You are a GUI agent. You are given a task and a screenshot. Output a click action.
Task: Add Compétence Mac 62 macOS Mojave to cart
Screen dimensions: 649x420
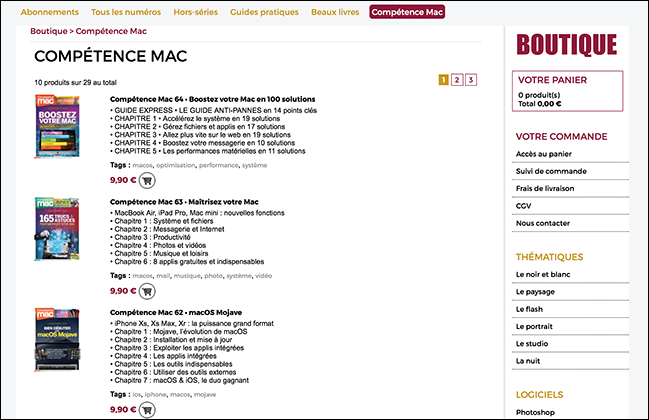[147, 410]
